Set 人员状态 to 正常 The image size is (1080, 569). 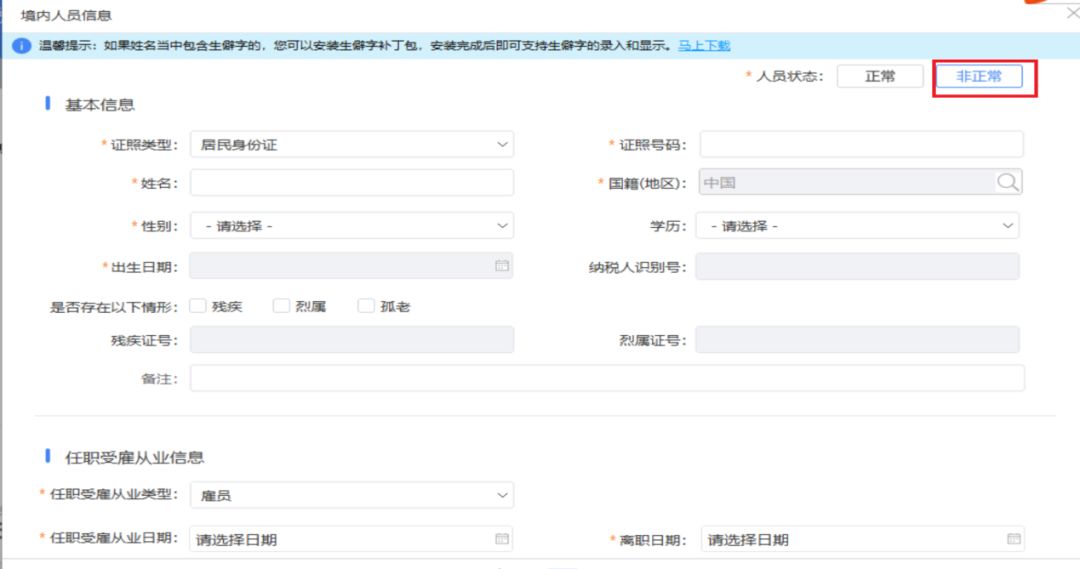point(880,76)
